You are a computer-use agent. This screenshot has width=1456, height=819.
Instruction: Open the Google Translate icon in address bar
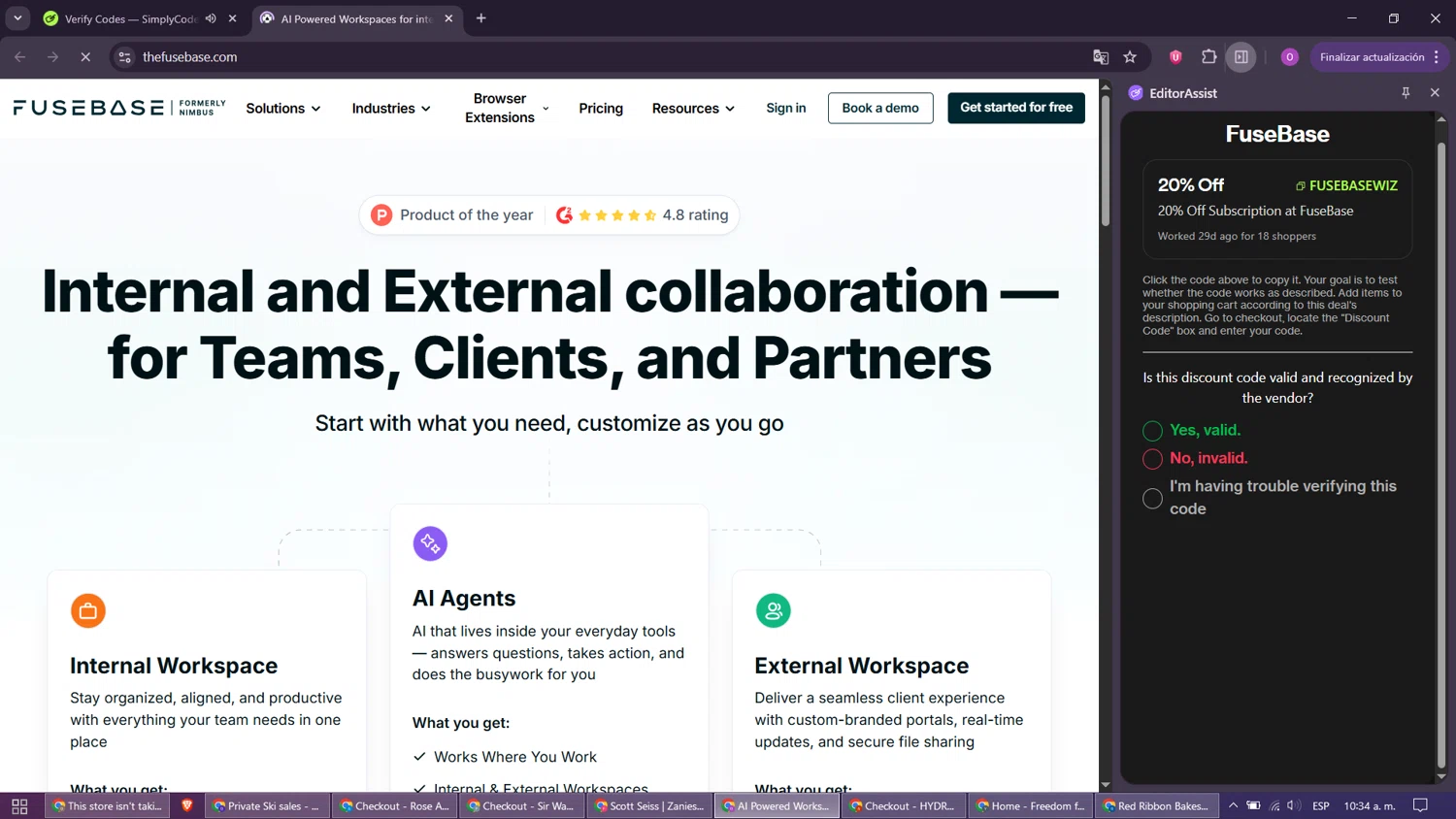[x=1101, y=57]
